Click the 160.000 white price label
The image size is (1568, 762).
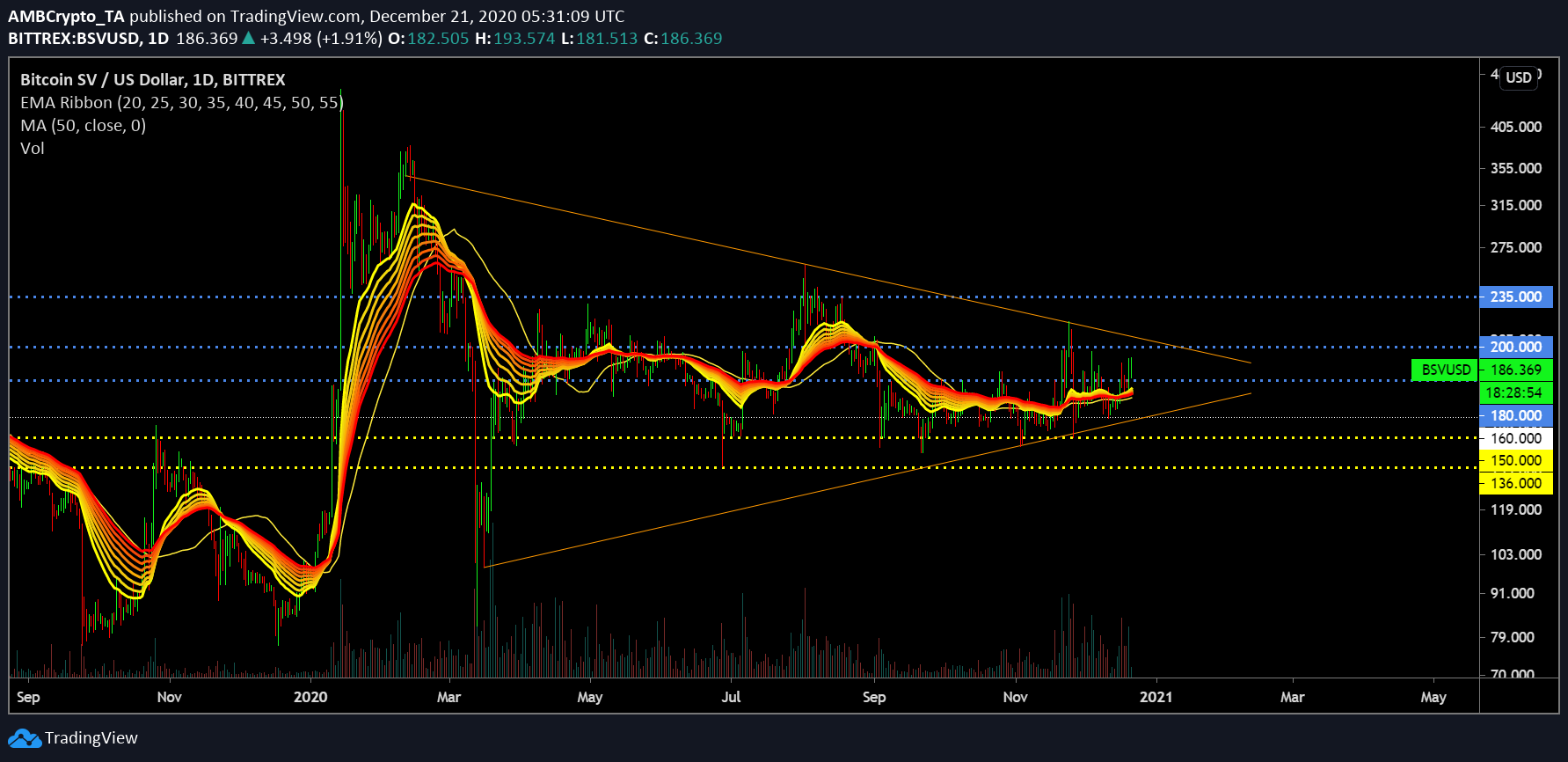(1516, 438)
